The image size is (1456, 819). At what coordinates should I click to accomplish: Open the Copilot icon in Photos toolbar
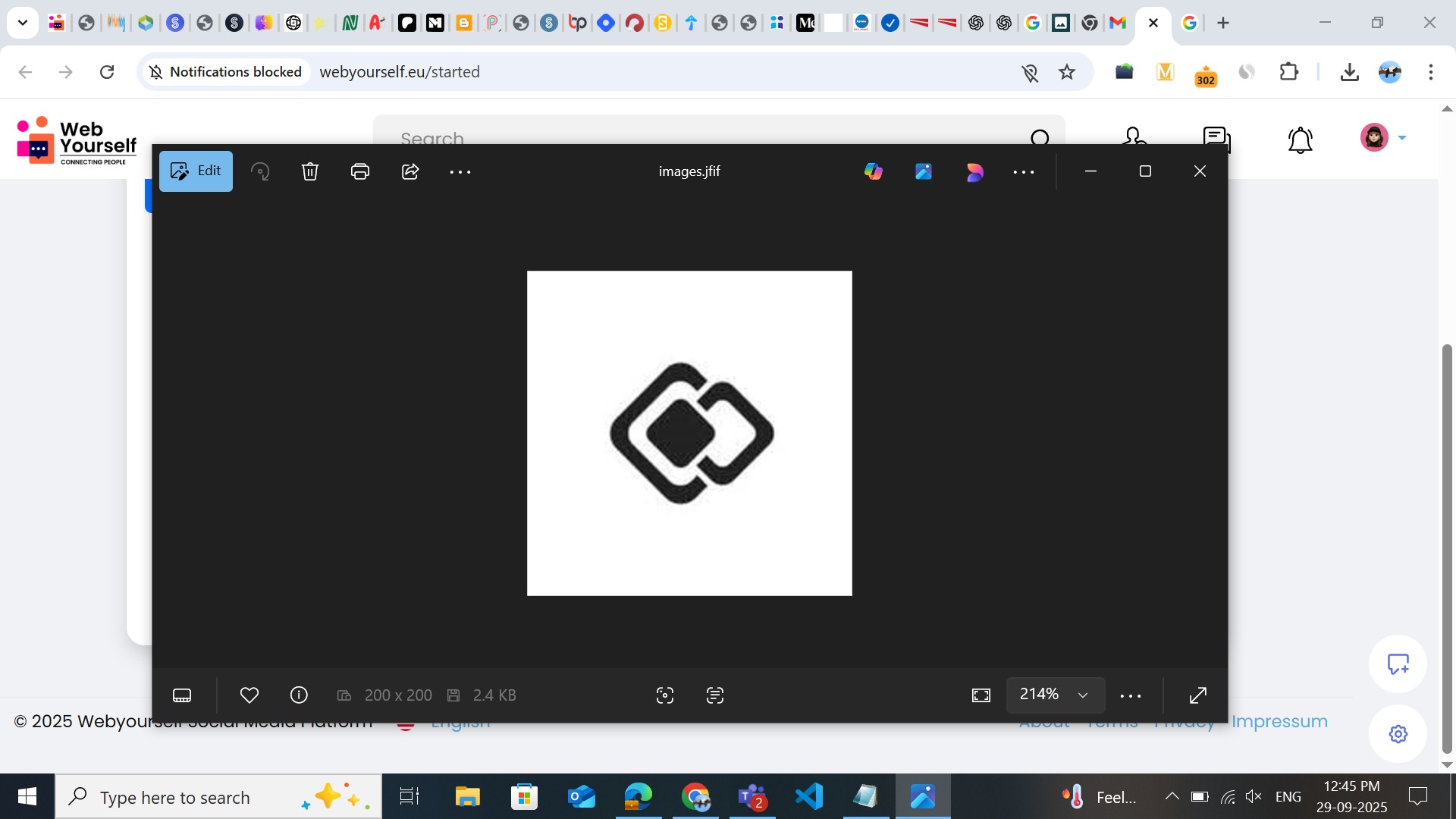coord(874,171)
